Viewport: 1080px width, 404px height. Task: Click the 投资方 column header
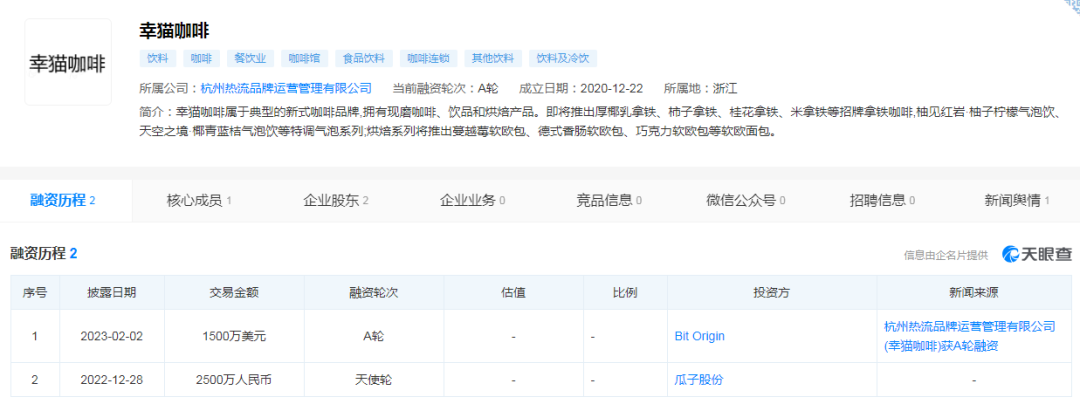click(x=771, y=293)
